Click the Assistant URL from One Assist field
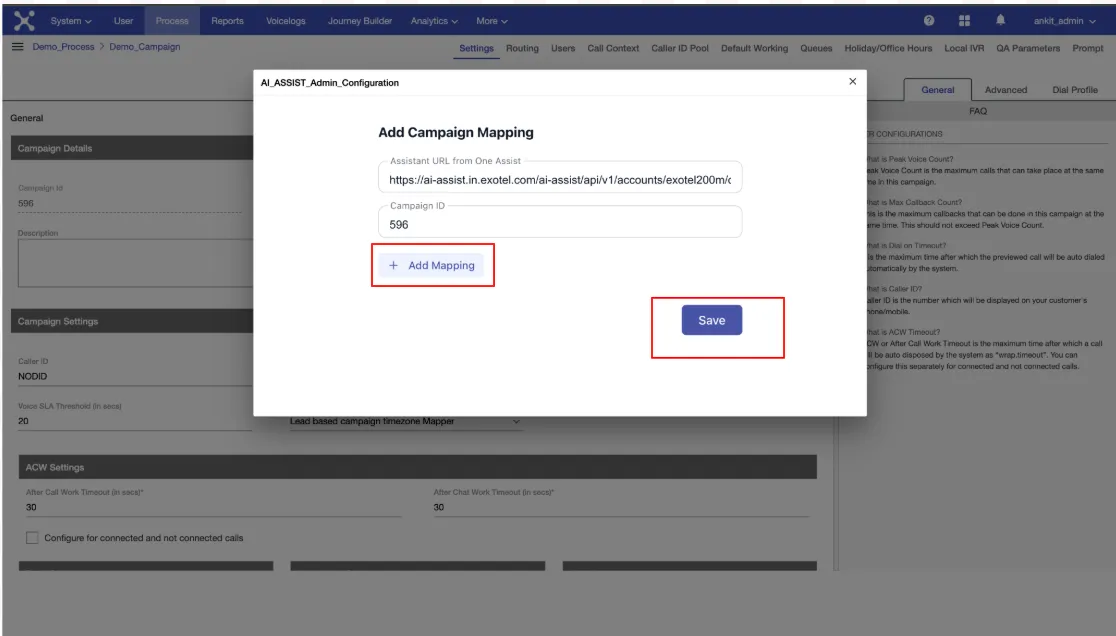 (x=560, y=177)
